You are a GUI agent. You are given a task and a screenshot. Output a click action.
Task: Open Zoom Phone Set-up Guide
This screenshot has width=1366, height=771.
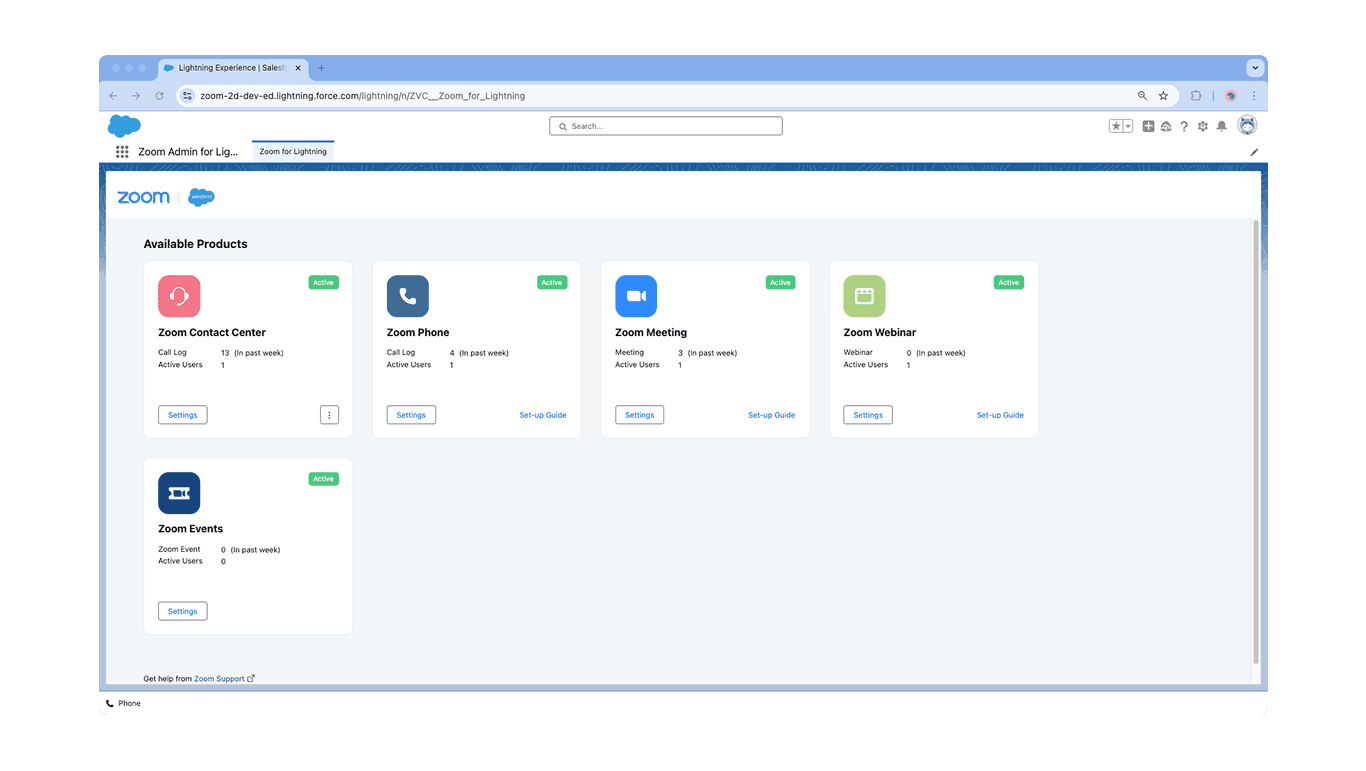coord(543,415)
